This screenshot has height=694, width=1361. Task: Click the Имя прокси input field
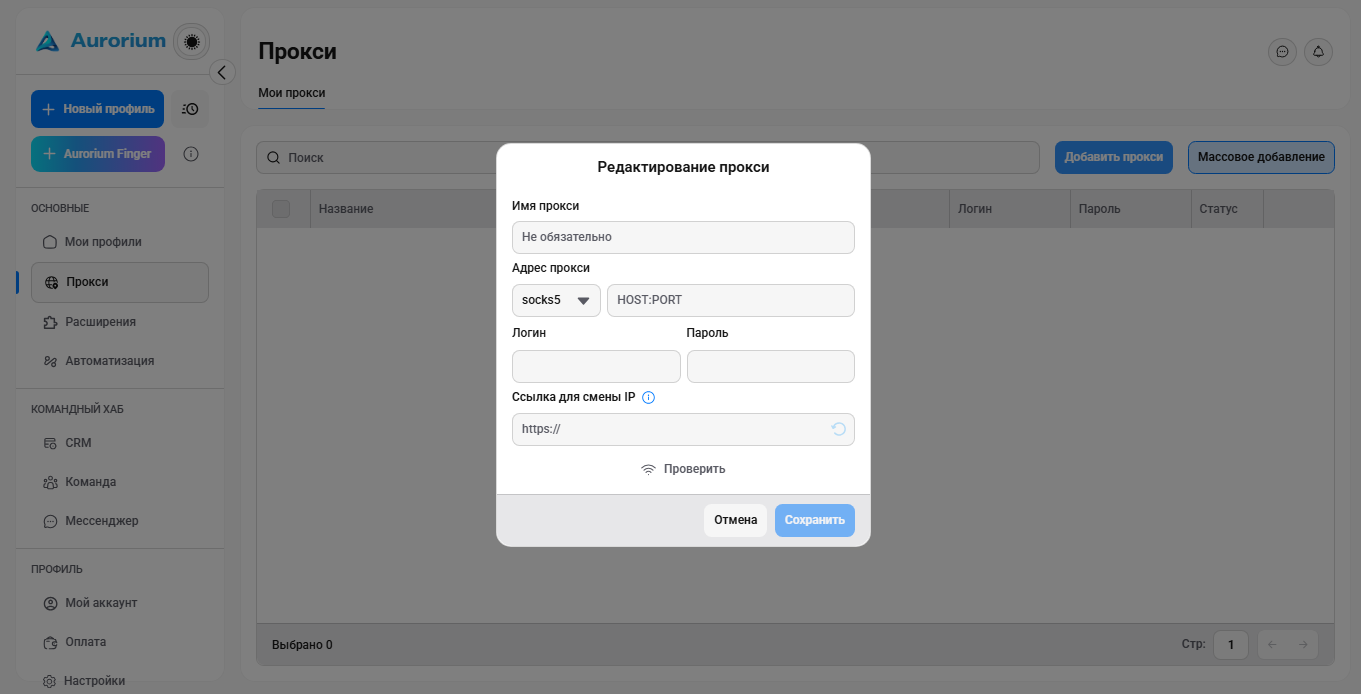click(x=683, y=237)
